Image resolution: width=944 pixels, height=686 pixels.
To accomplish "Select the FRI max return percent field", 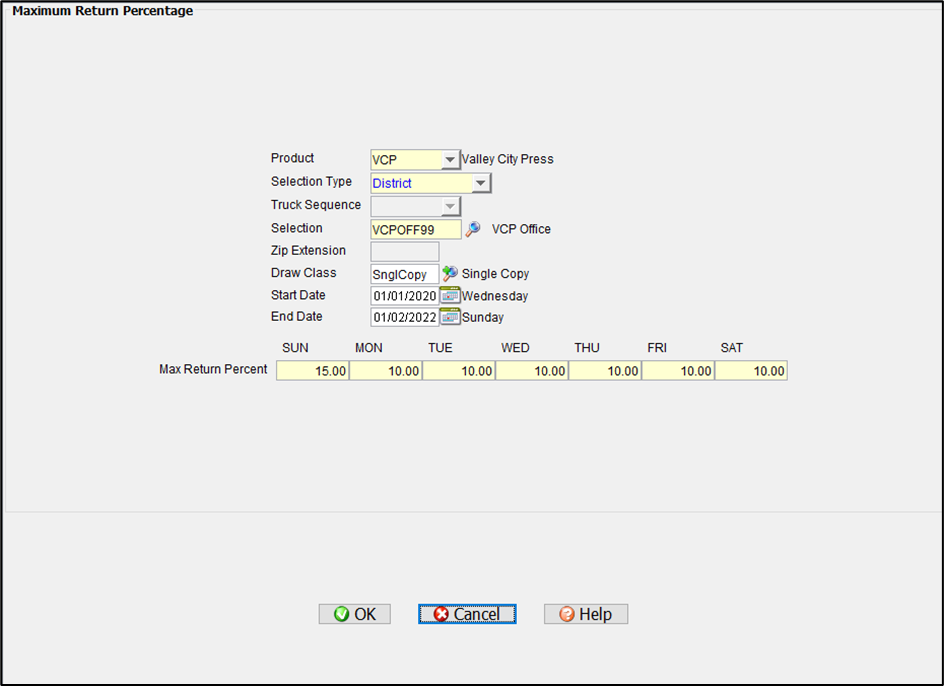I will click(678, 371).
